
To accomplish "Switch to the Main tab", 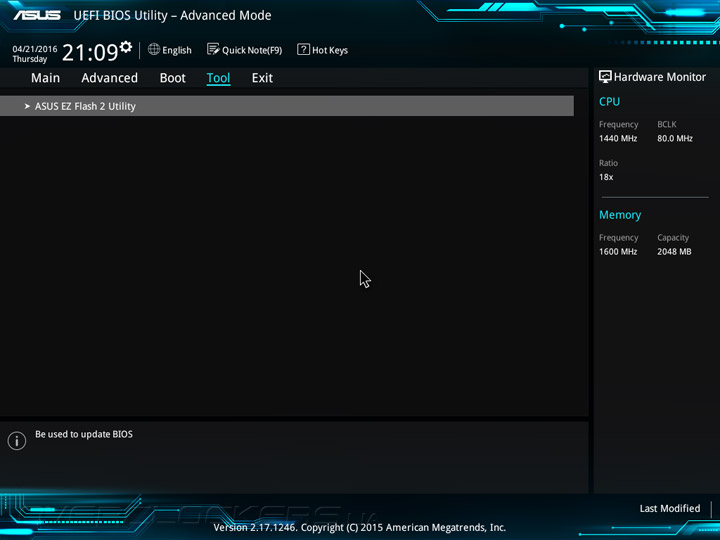I will [45, 78].
